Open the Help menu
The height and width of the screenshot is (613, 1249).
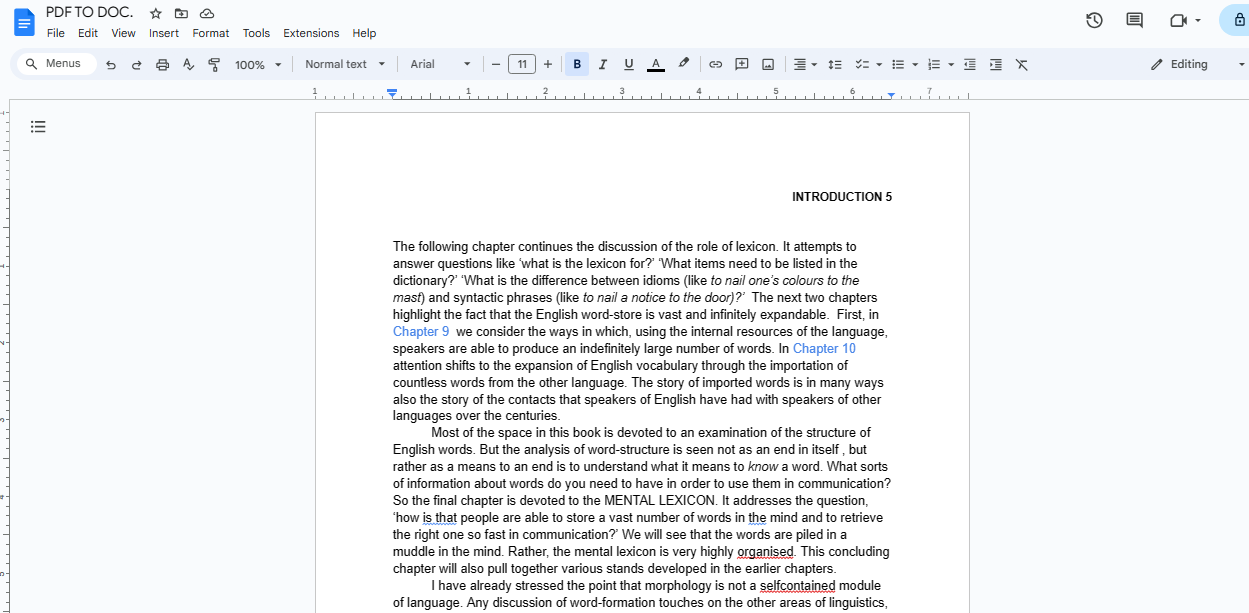(x=364, y=33)
